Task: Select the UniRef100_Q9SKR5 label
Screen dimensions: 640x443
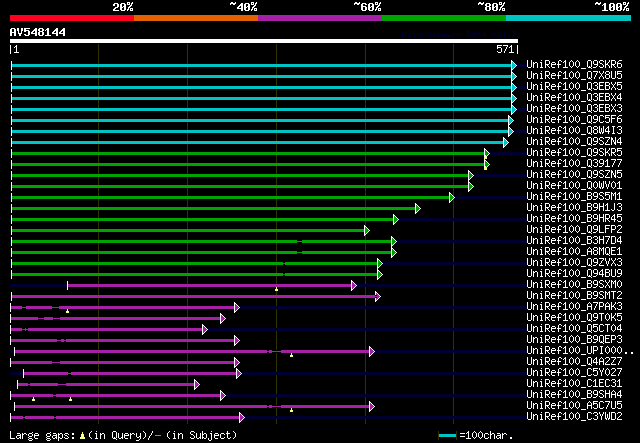Action: tap(574, 152)
